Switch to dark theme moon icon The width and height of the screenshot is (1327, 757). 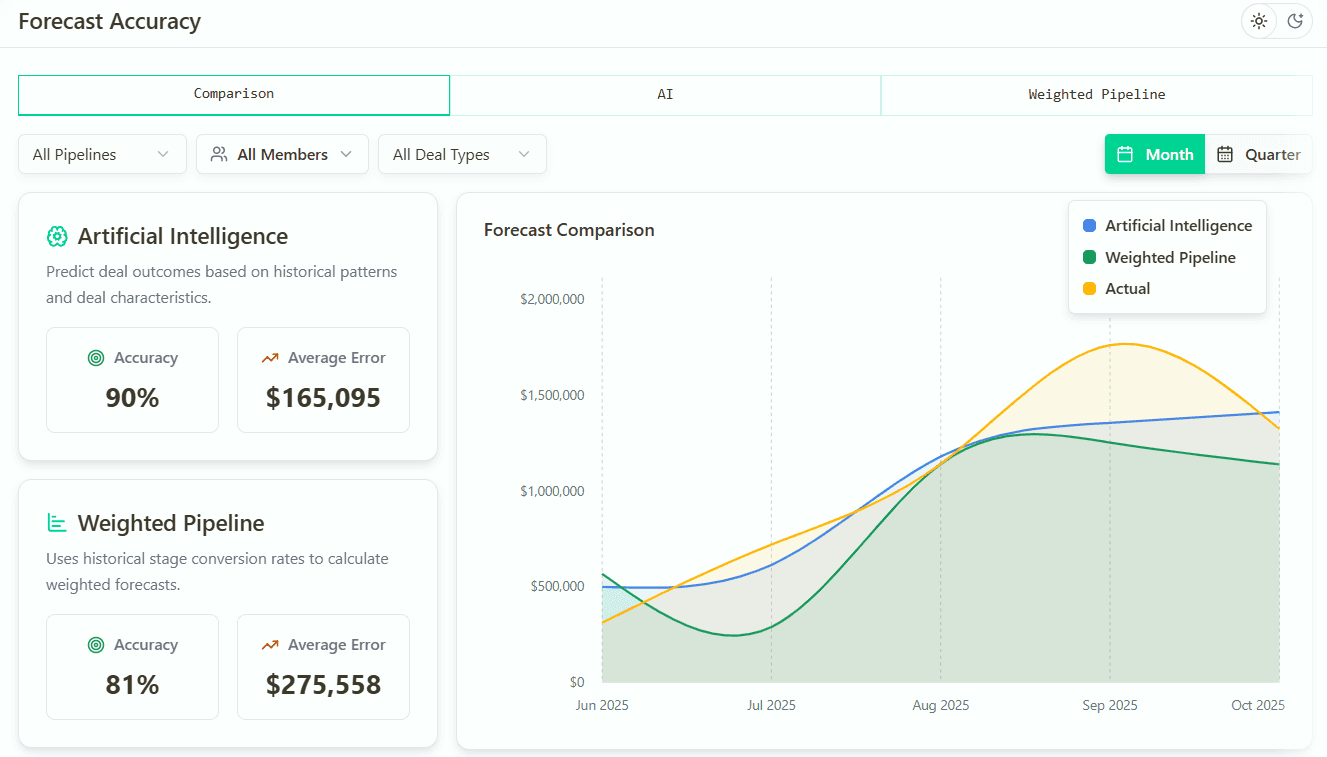1295,21
